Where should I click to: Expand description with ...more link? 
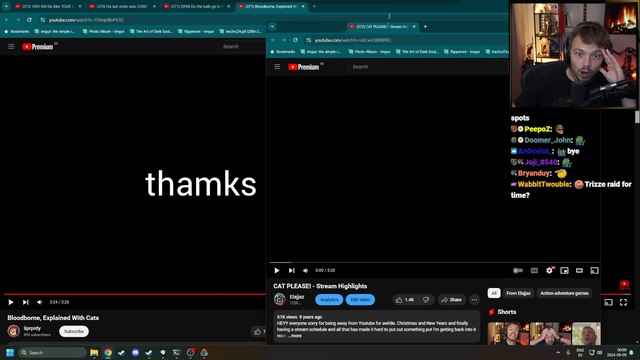296,336
